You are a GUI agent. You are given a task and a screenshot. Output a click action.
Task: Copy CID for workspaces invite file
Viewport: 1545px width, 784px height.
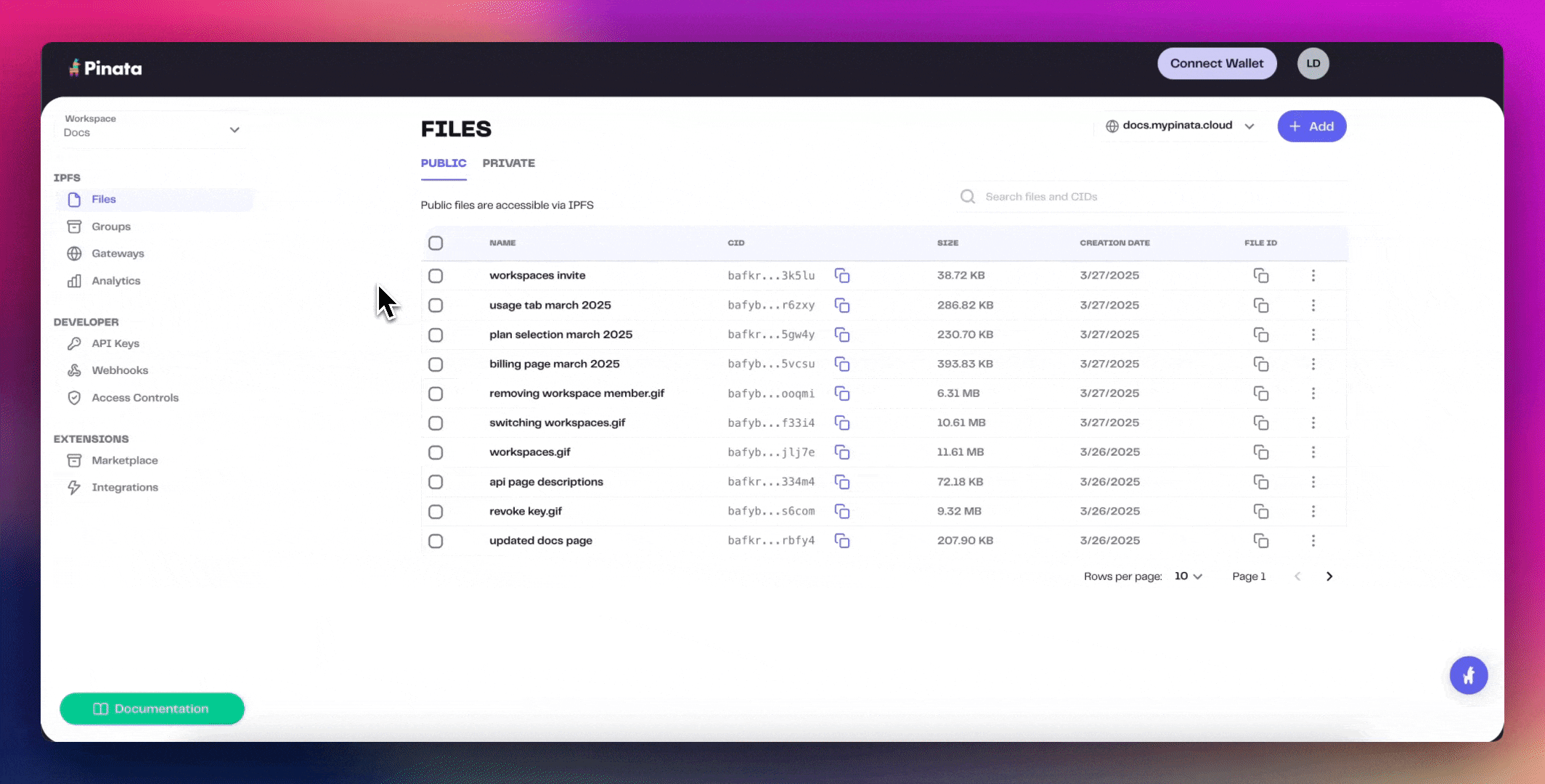[x=842, y=276]
